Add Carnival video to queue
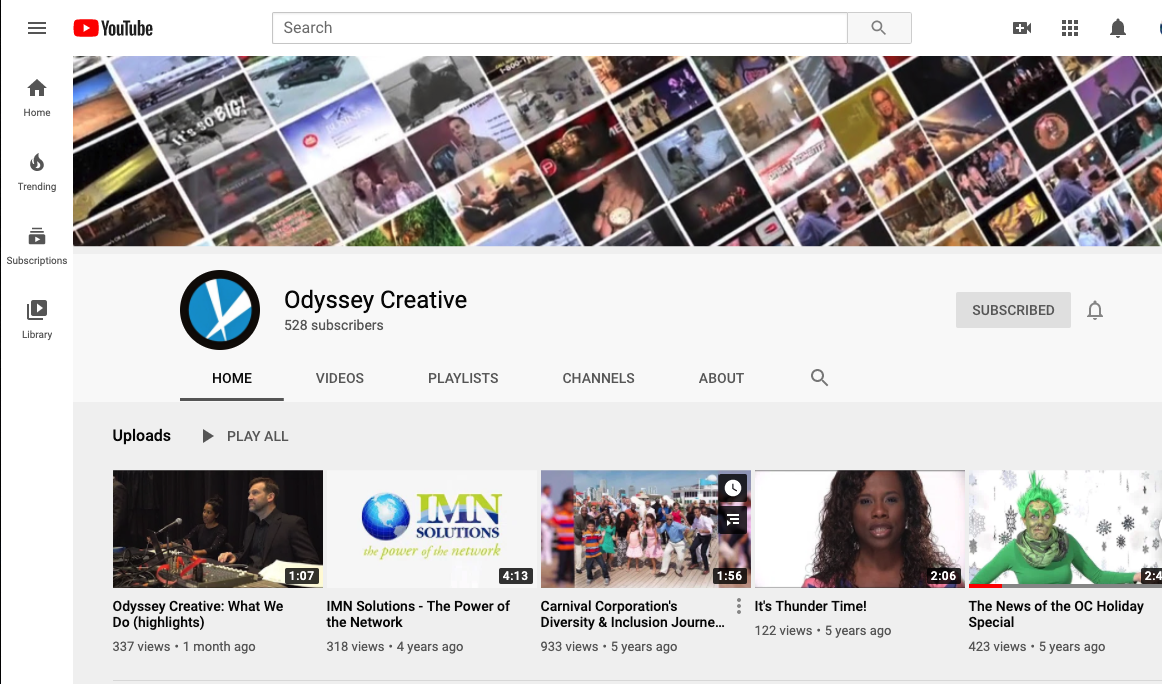Screen dimensions: 1162x684 coord(733,520)
